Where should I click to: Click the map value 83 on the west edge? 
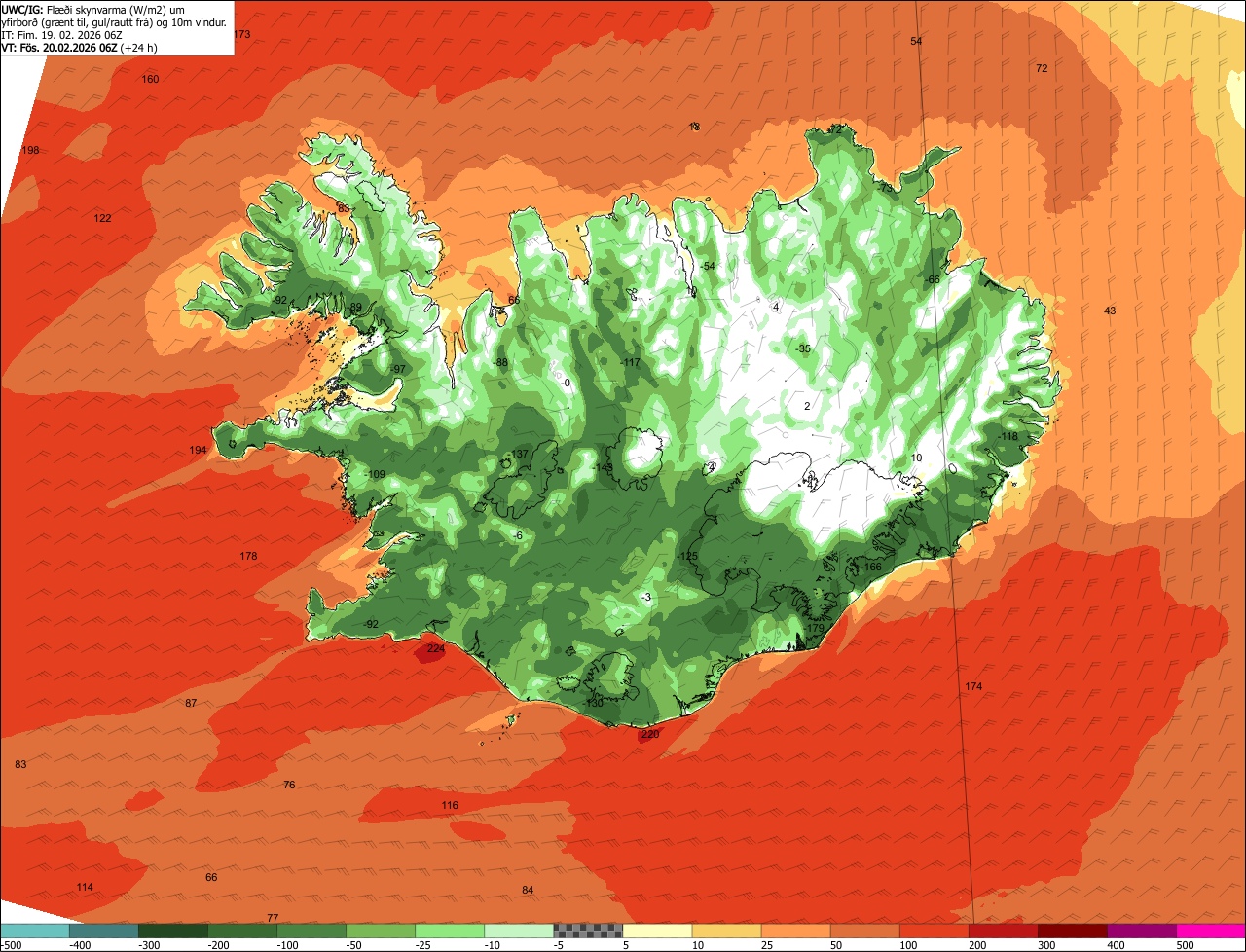pyautogui.click(x=20, y=765)
